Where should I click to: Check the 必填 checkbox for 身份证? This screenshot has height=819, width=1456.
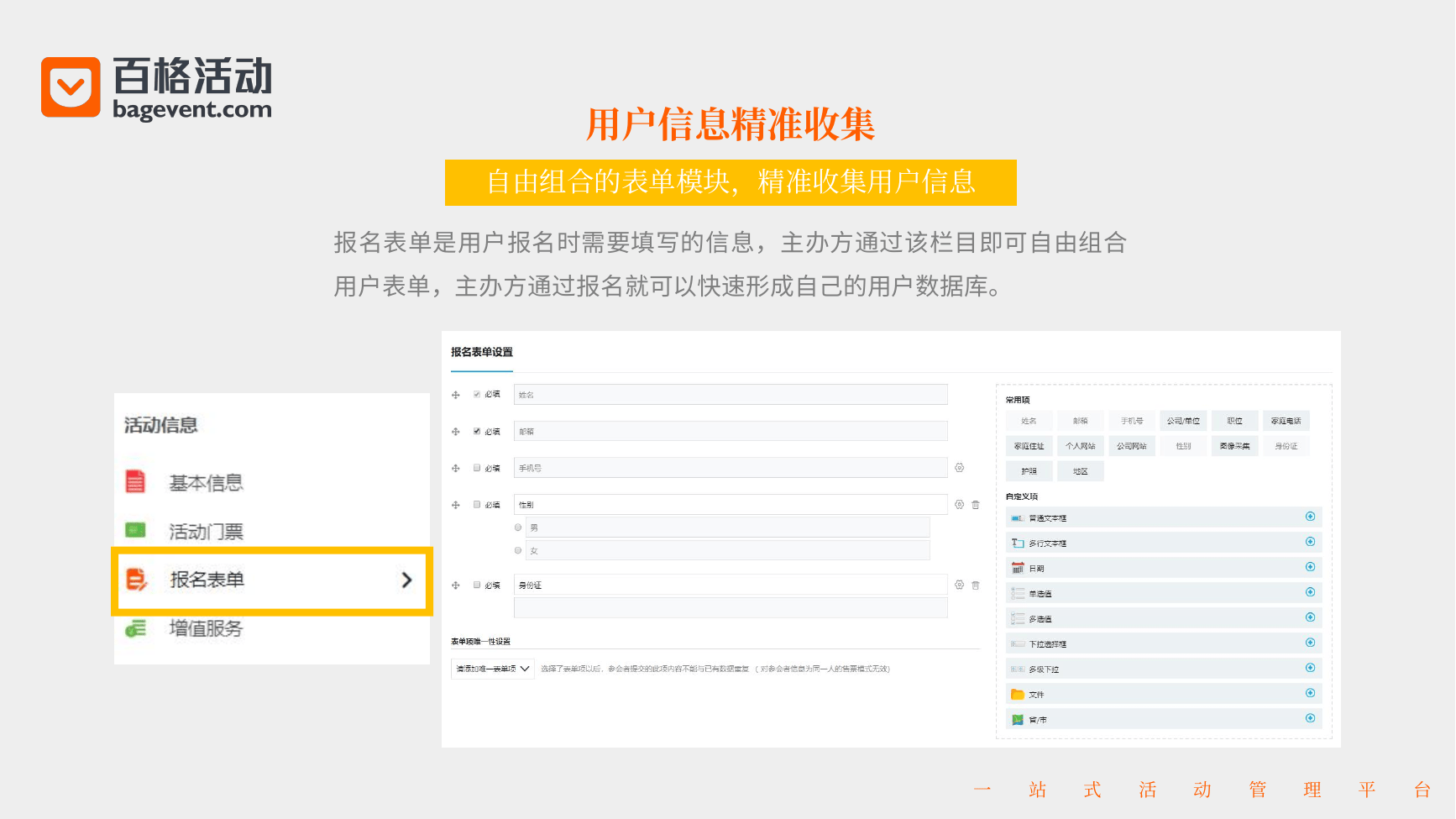pos(477,585)
